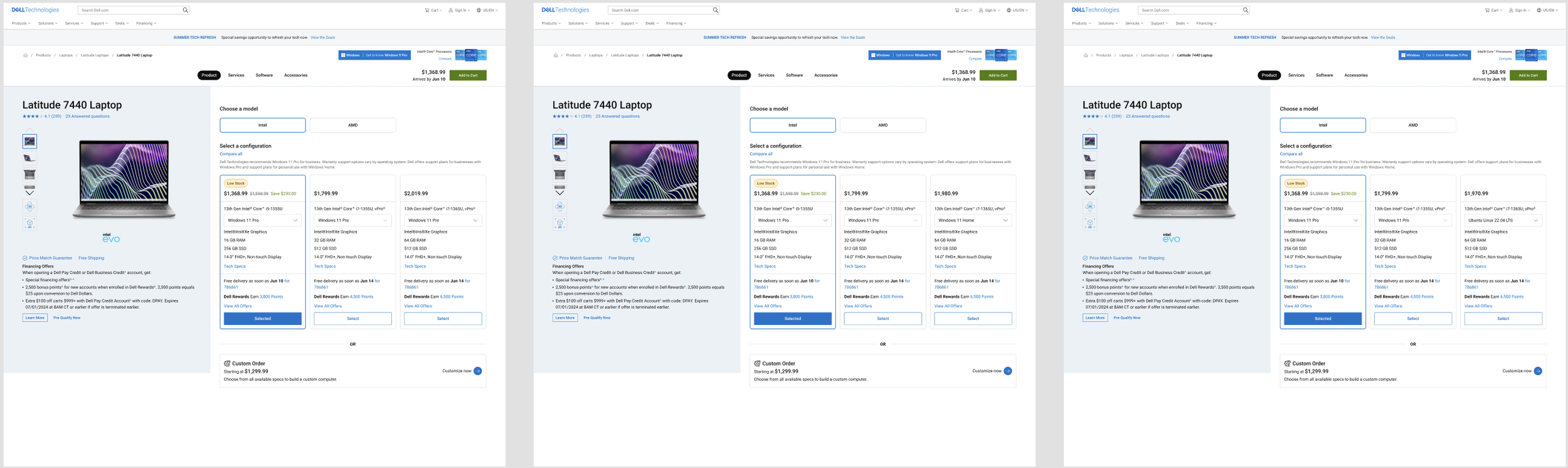Select the second laptop thumbnail in the left page gallery
1568x468 pixels.
(x=29, y=158)
